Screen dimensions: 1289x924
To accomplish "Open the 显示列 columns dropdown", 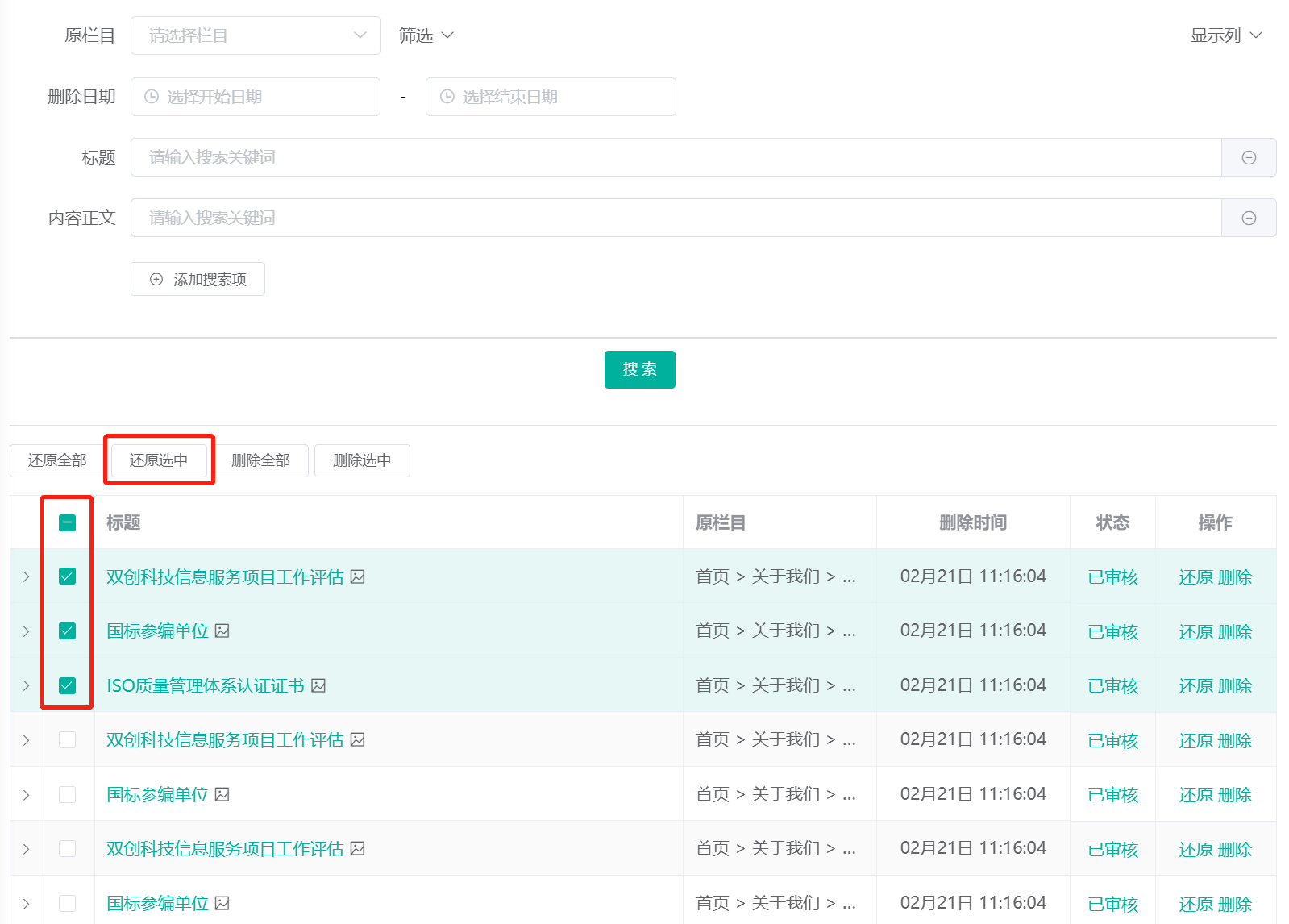I will [x=1225, y=35].
